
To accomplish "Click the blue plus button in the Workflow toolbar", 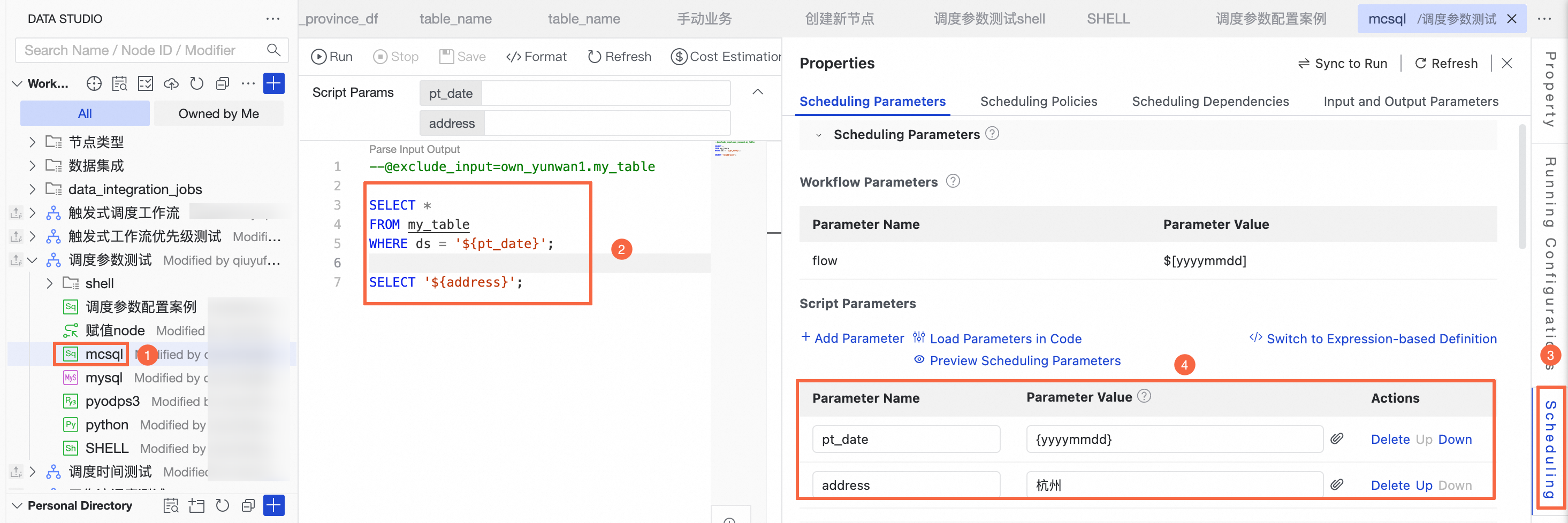I will pos(274,83).
